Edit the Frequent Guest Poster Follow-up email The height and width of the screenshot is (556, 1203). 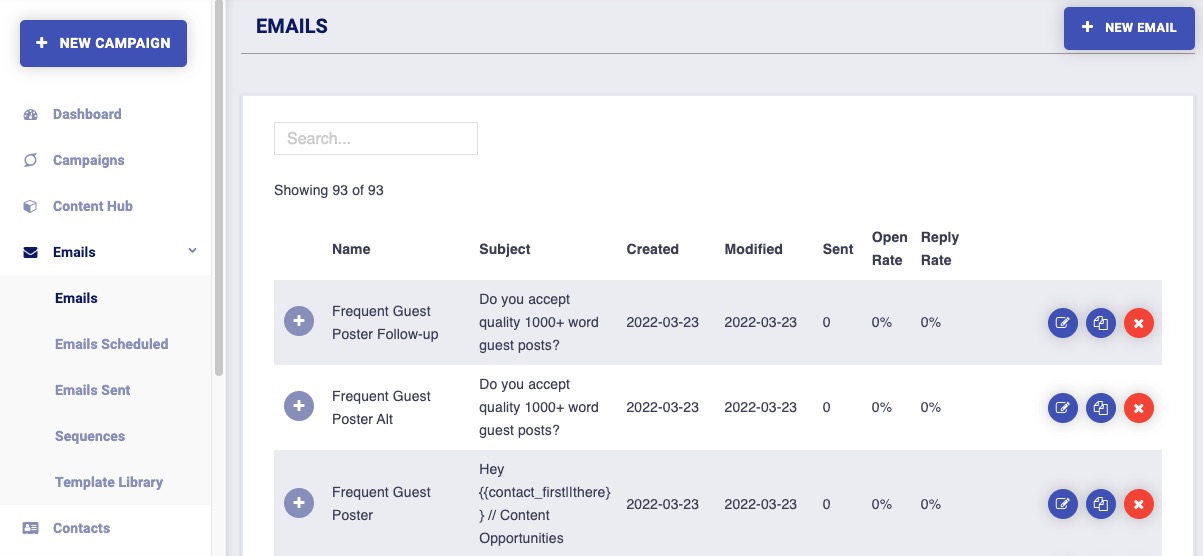coord(1063,323)
